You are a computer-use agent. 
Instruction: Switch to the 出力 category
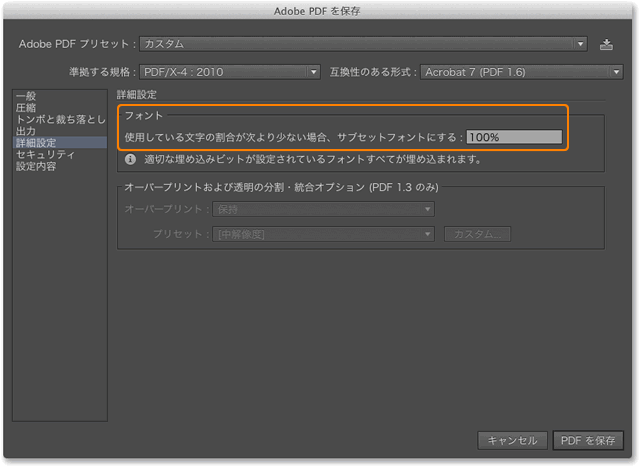click(x=25, y=131)
